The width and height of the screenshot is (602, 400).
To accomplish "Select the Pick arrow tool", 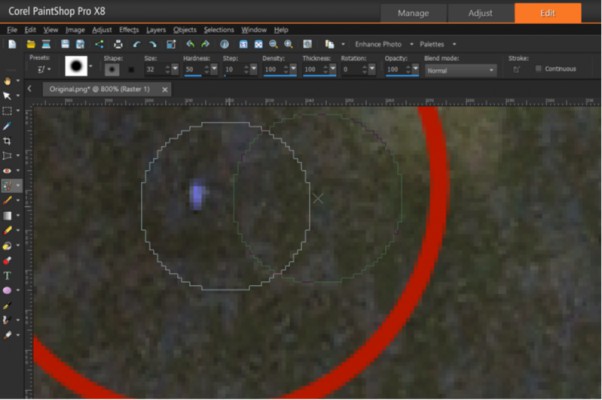I will point(7,96).
